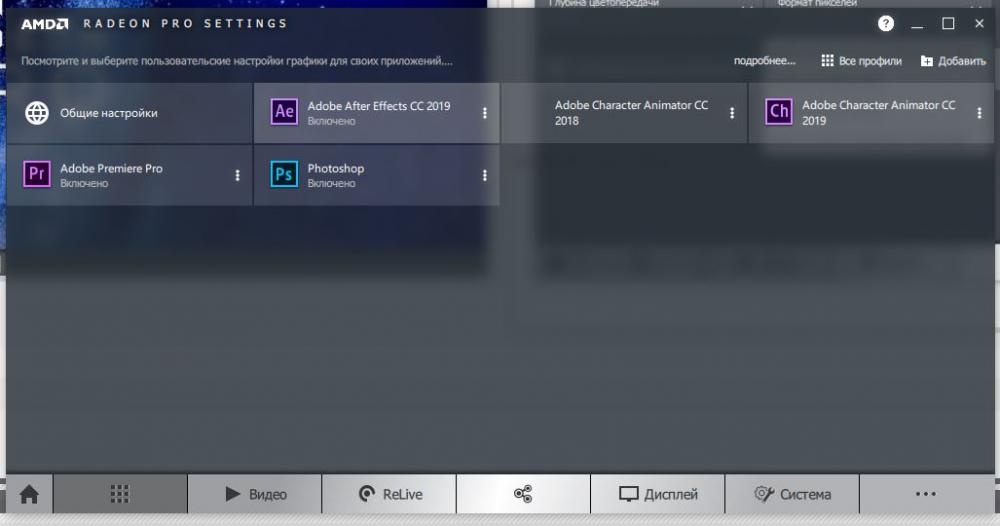Viewport: 1000px width, 526px height.
Task: Open the Система tab
Action: 793,494
